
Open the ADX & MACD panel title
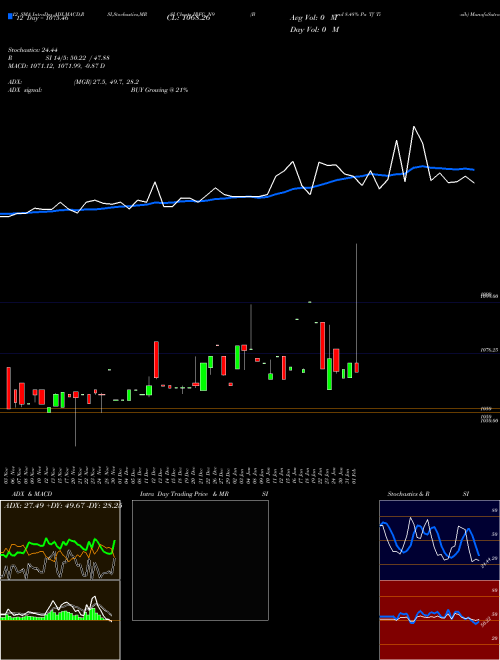32,494
